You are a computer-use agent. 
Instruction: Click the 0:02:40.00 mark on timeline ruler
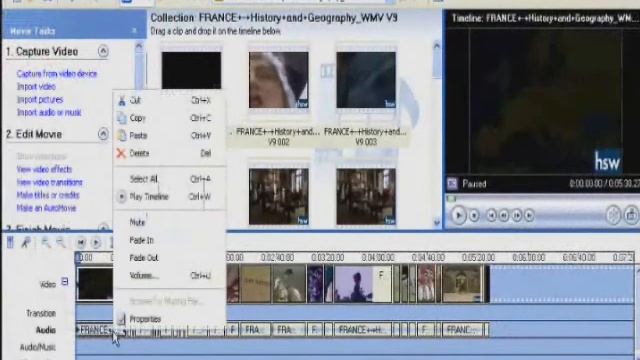tap(277, 258)
